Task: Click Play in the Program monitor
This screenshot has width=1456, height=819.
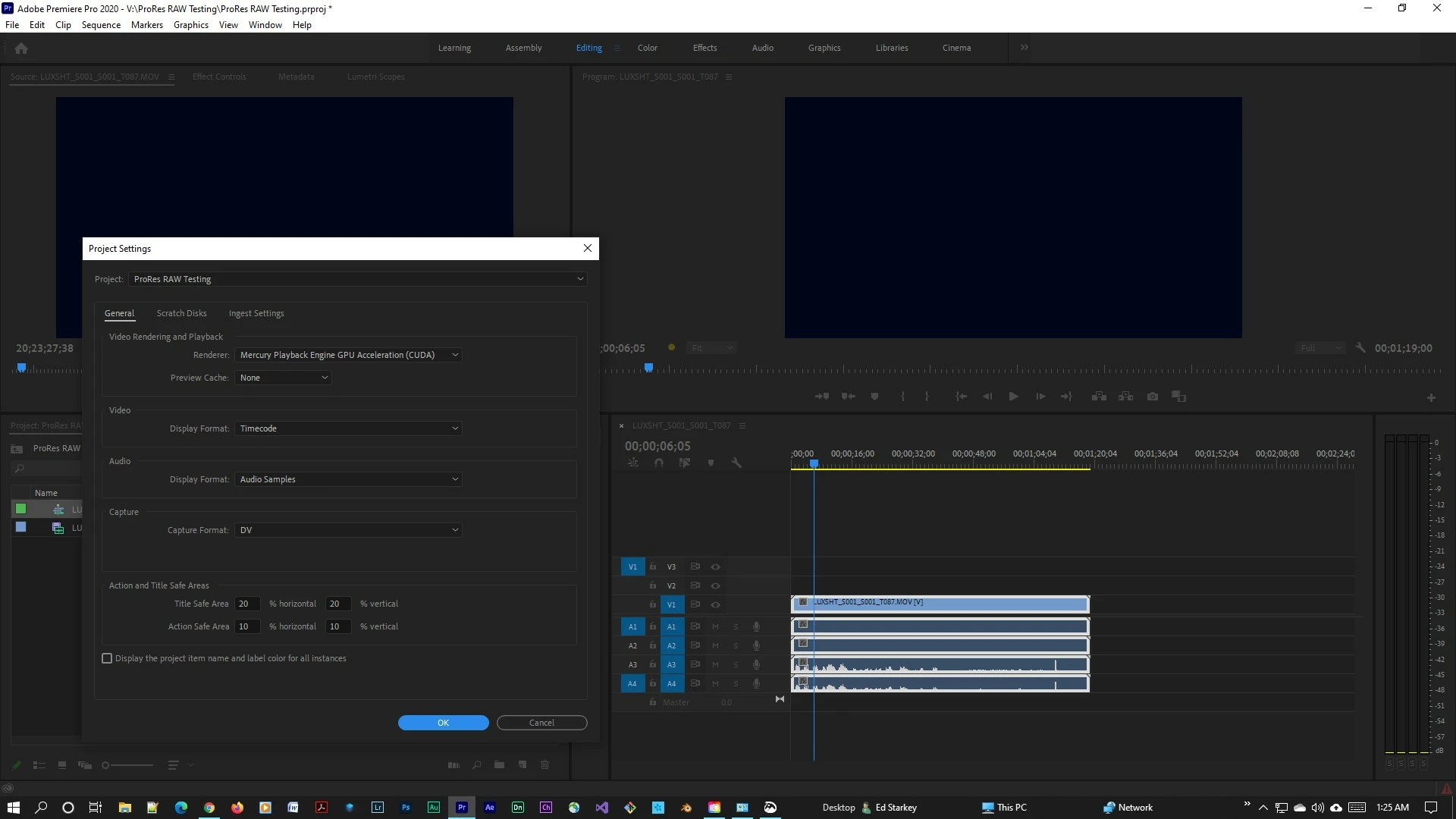Action: (1013, 397)
